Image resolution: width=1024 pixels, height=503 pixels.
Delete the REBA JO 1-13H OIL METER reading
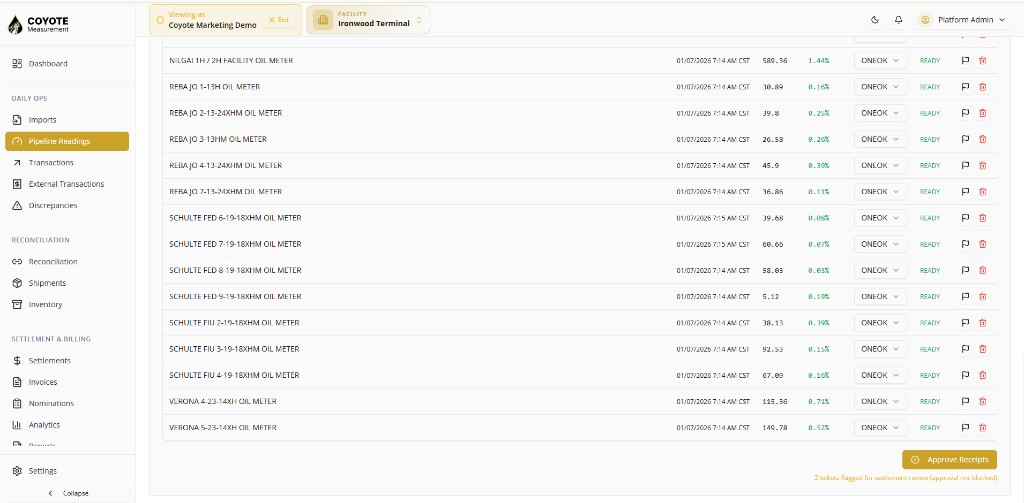(982, 87)
